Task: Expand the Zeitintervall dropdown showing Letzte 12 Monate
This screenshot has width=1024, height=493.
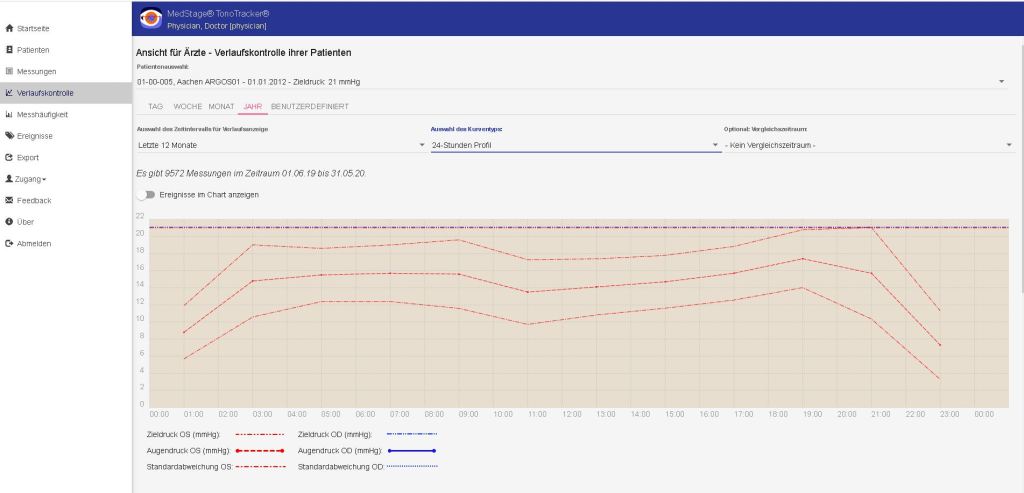Action: (x=422, y=146)
